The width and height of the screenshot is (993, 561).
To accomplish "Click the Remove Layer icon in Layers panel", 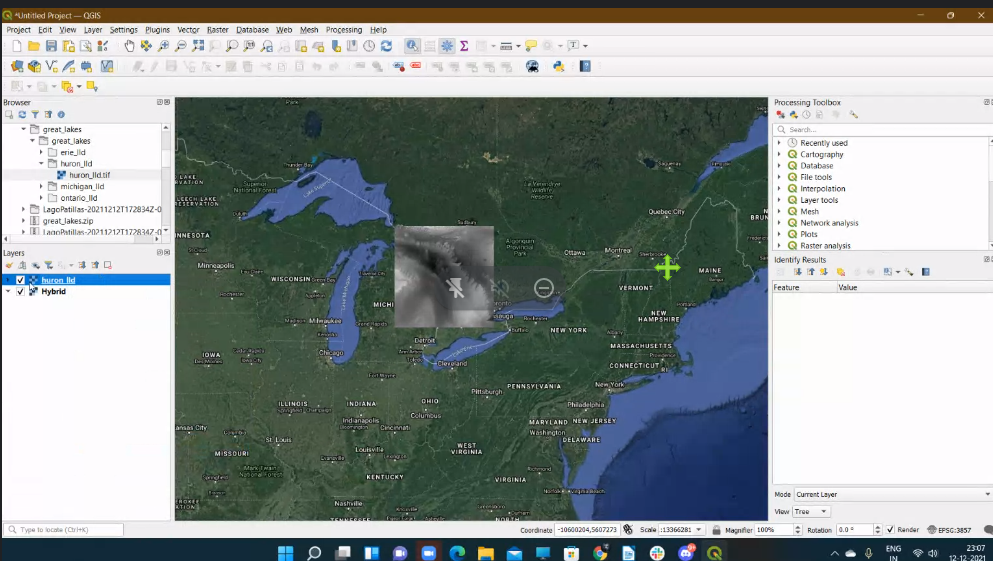I will pyautogui.click(x=108, y=265).
